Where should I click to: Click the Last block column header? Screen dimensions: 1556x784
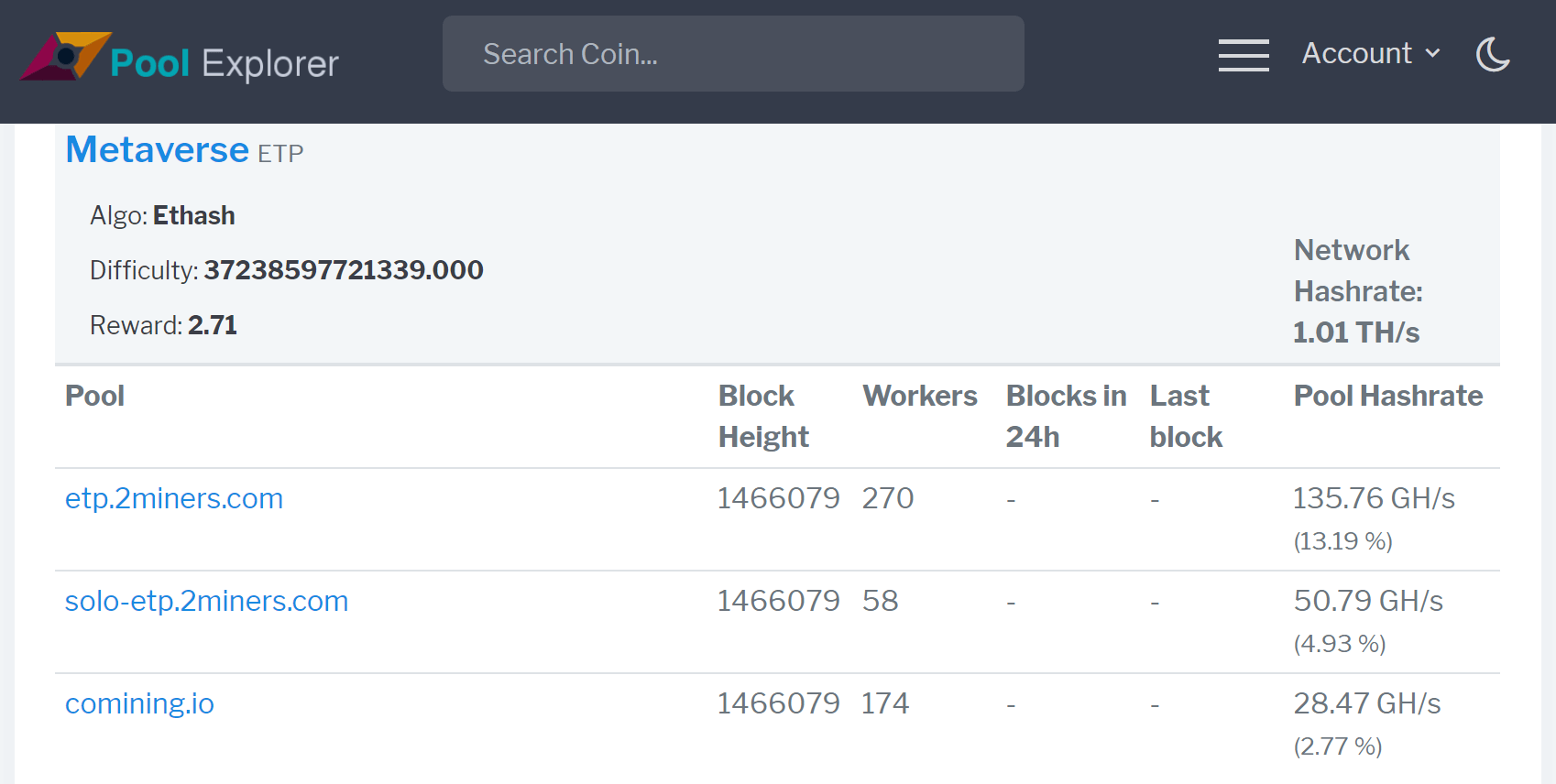(1185, 416)
